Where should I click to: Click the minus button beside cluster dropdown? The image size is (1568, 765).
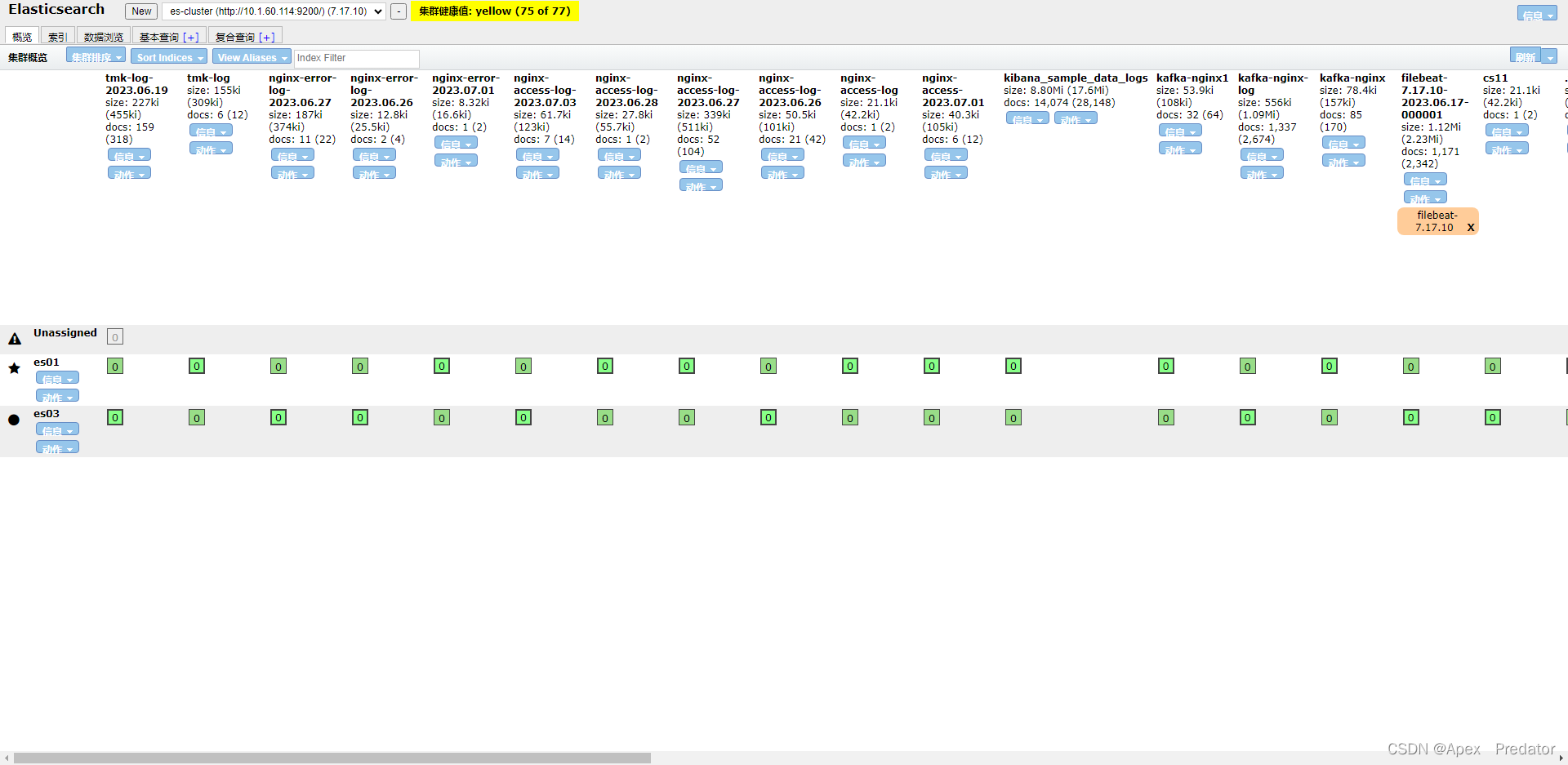399,11
